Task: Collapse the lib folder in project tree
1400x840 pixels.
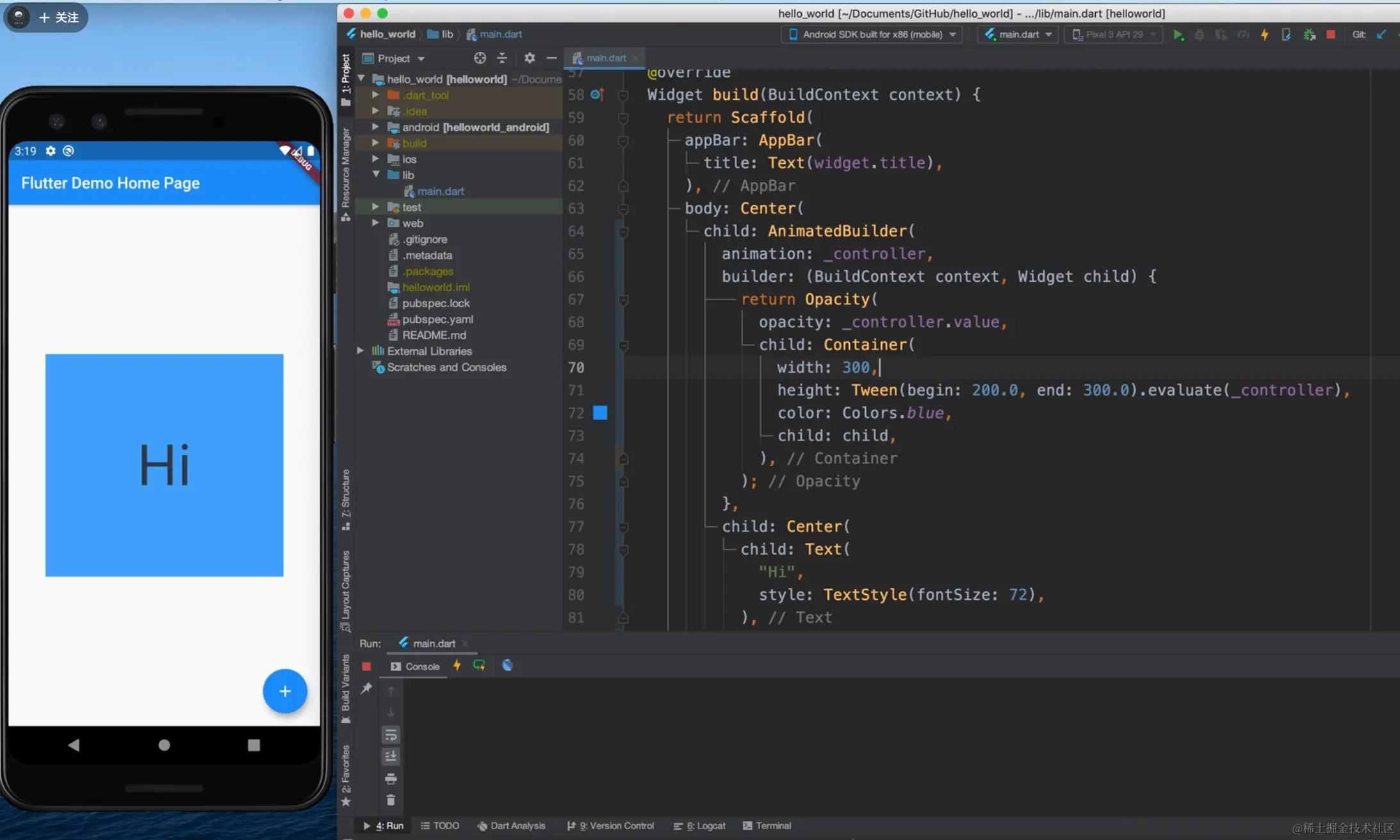Action: [376, 175]
